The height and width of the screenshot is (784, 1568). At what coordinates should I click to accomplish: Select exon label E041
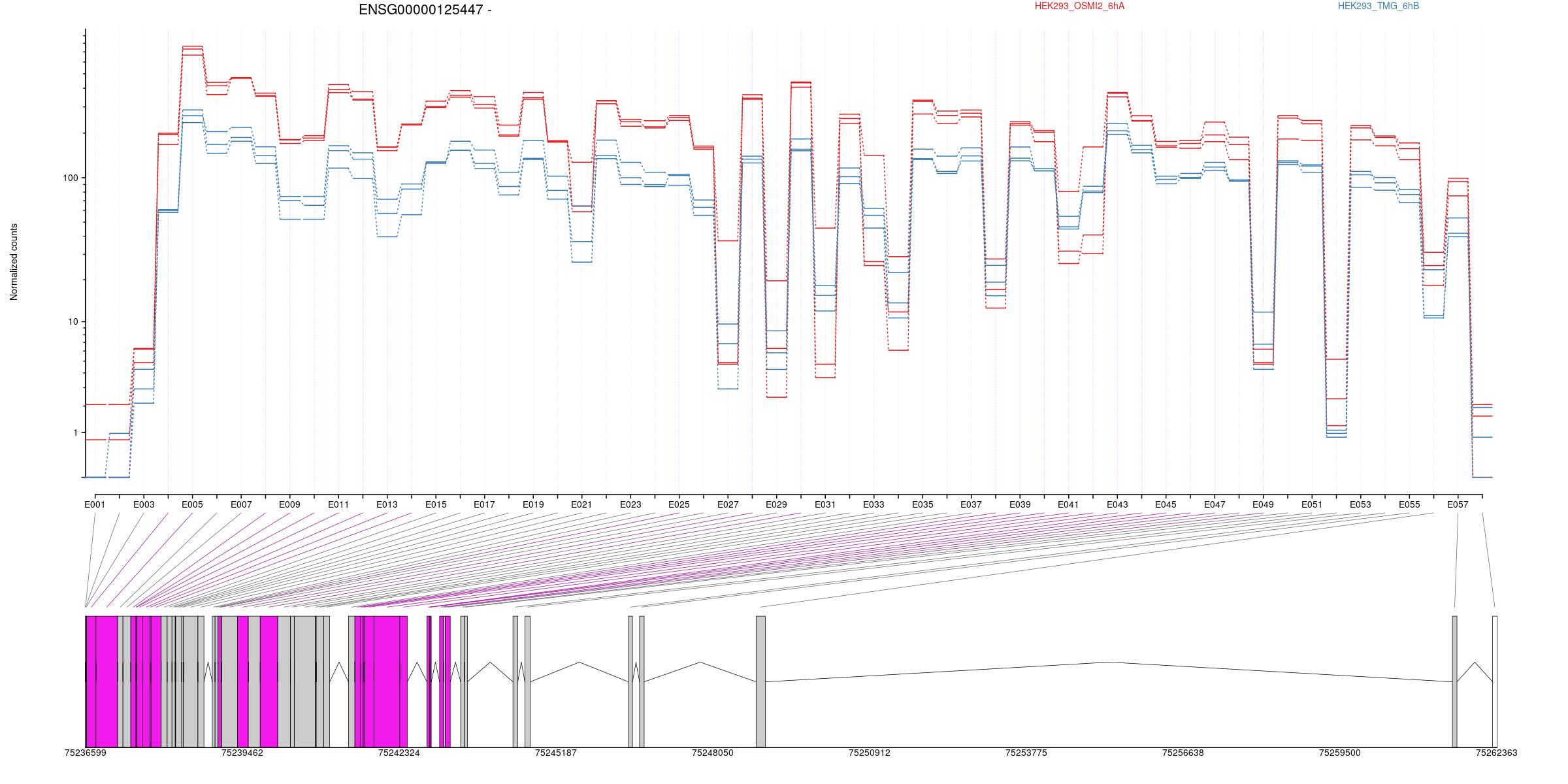tap(1068, 504)
